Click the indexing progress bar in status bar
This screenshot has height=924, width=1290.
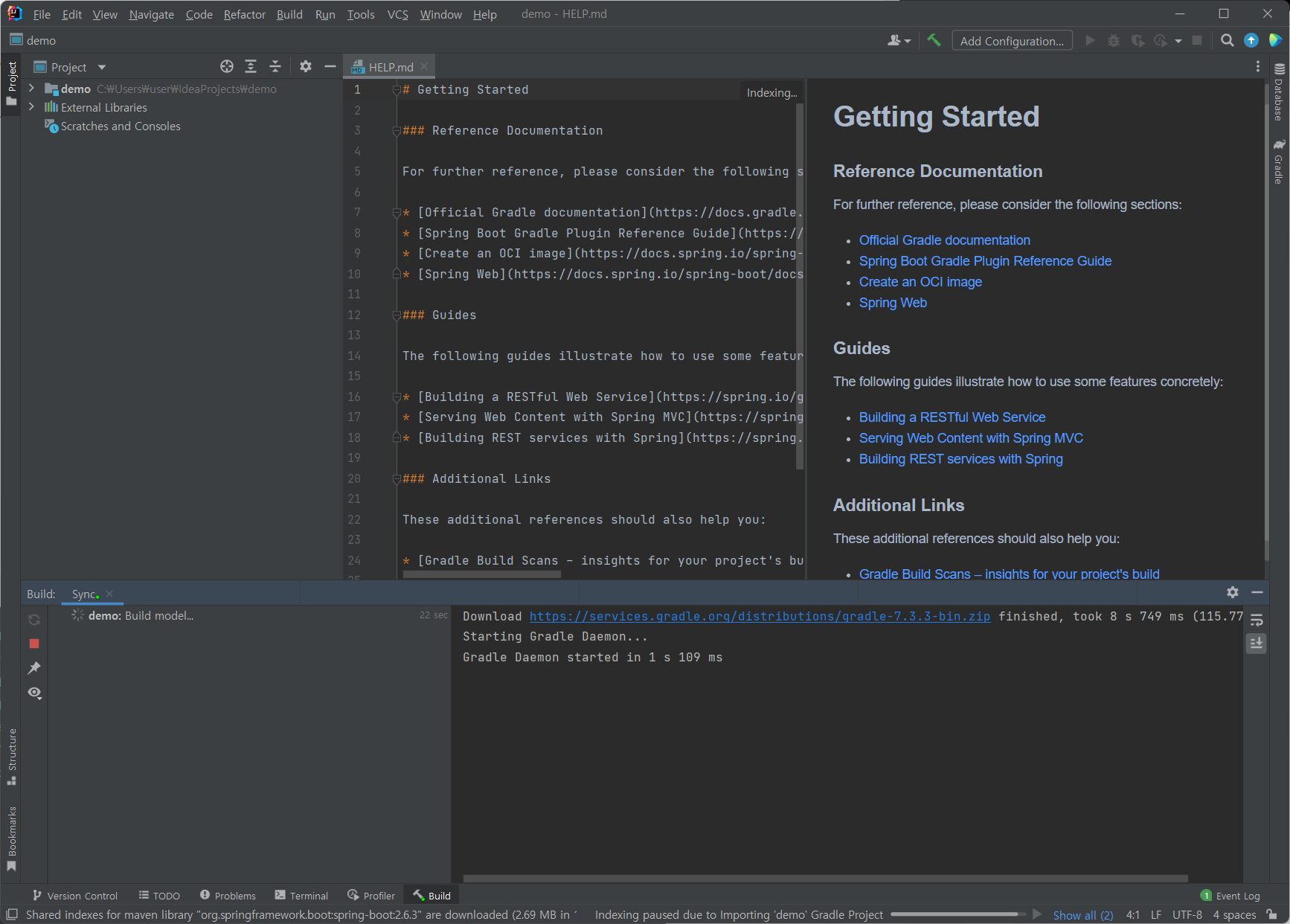click(958, 914)
